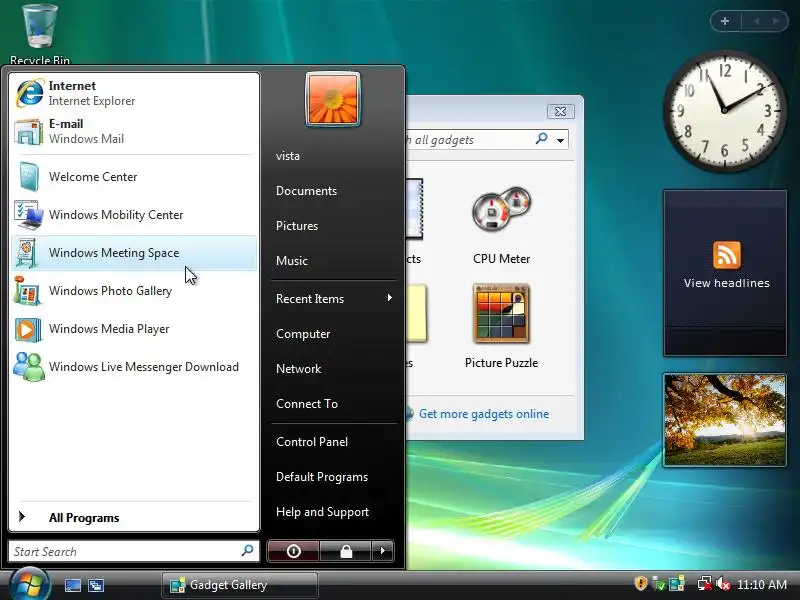
Task: Launch Windows Photo Gallery
Action: tap(134, 291)
